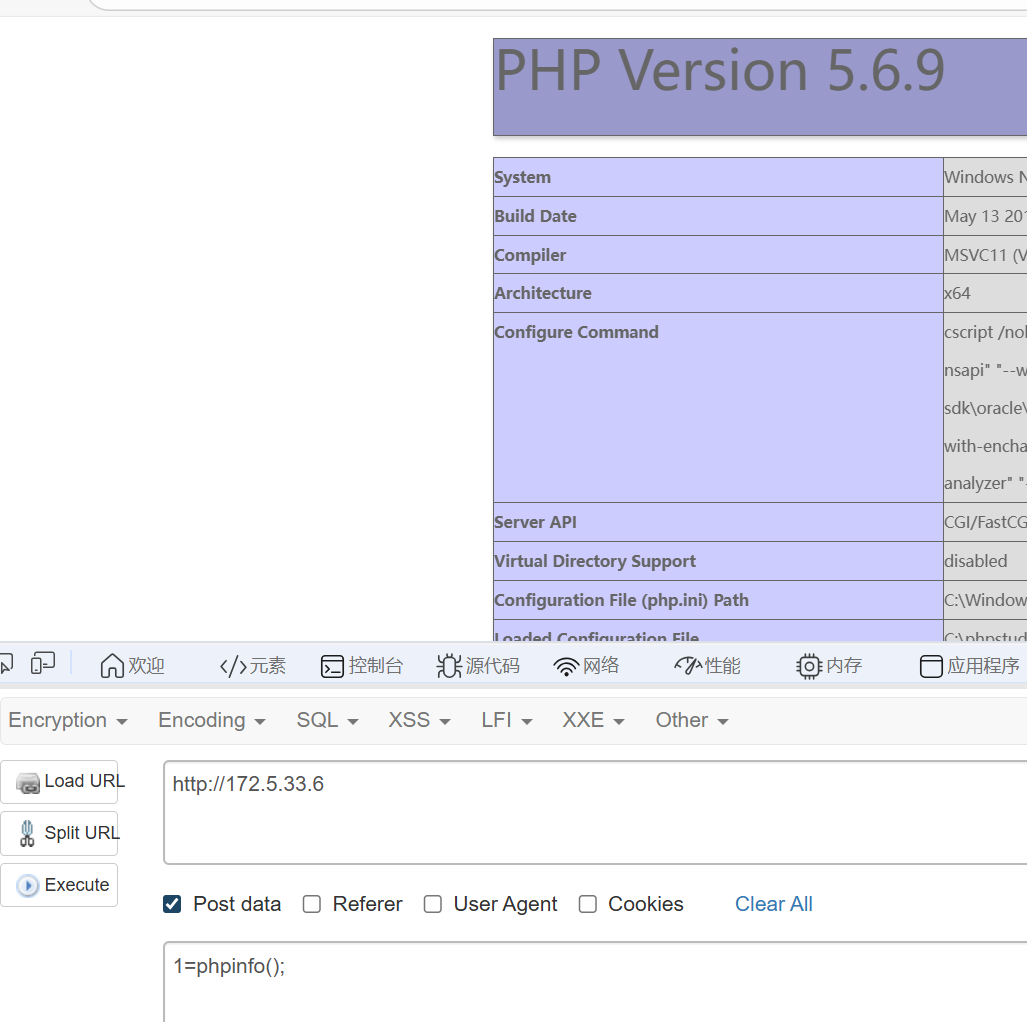Expand the XXE dropdown menu
The width and height of the screenshot is (1027, 1022).
point(593,720)
